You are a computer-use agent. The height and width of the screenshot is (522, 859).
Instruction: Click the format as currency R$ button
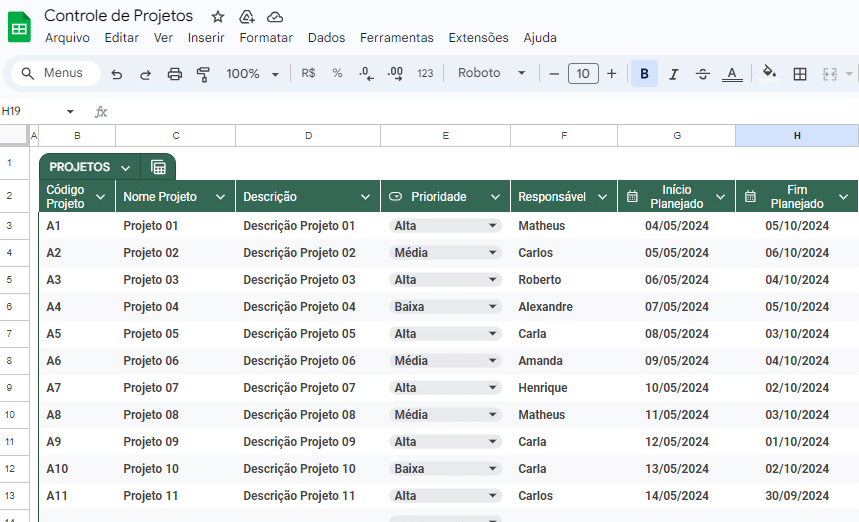coord(308,73)
